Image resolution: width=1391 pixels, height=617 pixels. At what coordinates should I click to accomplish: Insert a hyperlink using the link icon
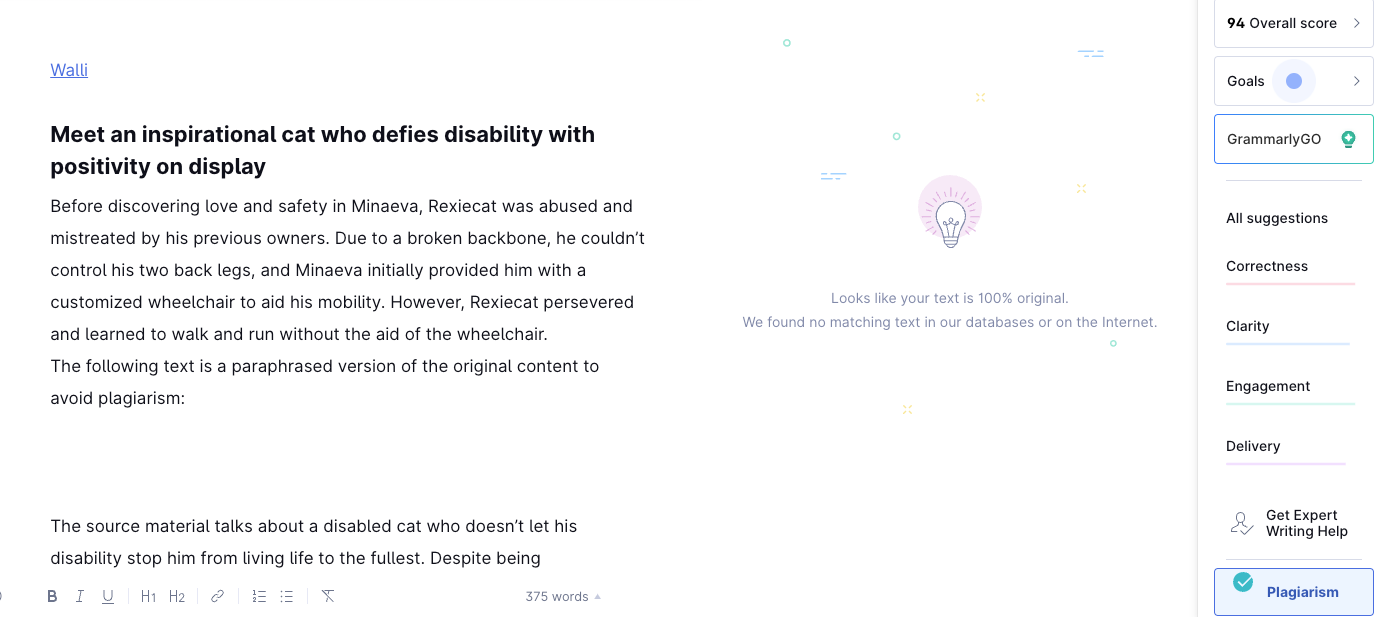[x=217, y=595]
